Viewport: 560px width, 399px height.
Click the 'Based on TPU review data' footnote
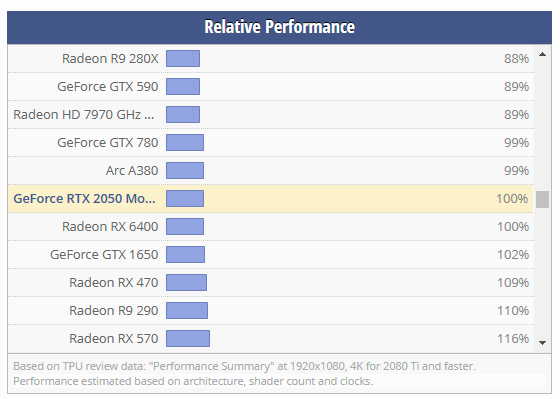244,366
